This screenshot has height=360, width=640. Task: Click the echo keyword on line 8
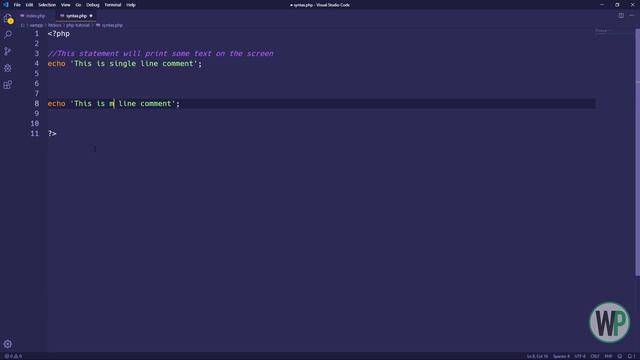pyautogui.click(x=57, y=104)
